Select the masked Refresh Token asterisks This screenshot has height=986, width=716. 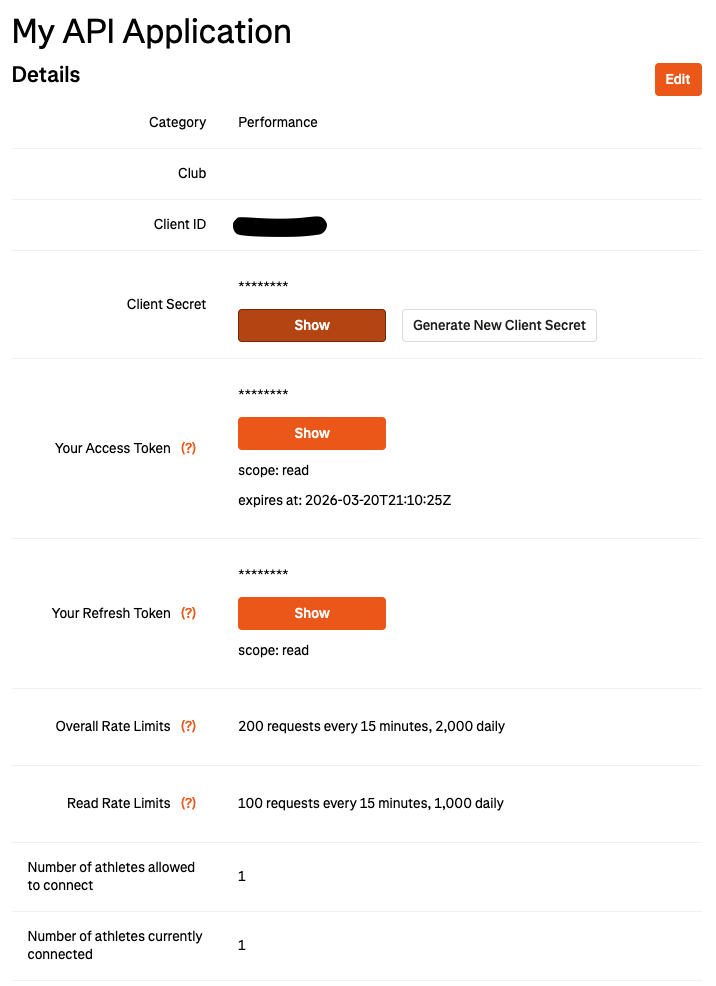tap(263, 574)
